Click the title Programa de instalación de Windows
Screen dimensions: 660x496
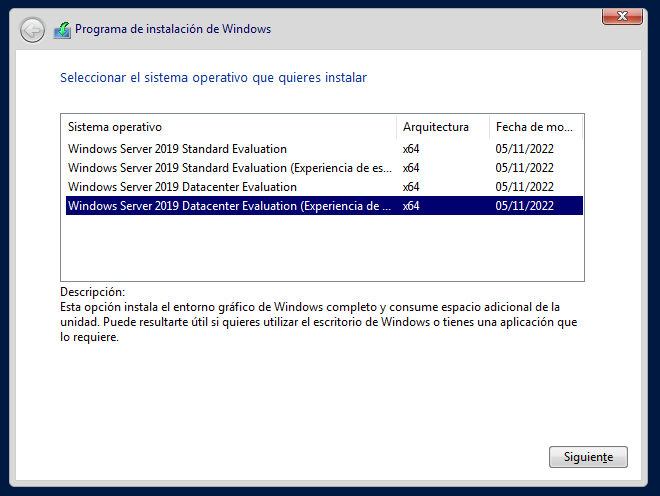[x=173, y=29]
